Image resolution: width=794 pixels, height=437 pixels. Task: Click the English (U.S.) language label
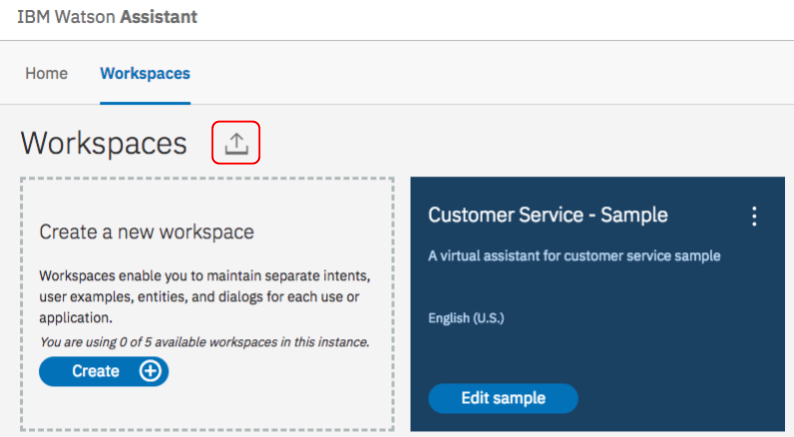[x=466, y=318]
